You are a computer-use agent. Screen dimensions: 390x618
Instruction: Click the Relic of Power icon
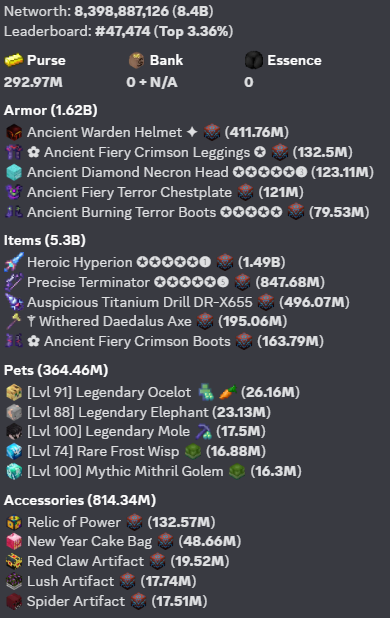tap(14, 522)
